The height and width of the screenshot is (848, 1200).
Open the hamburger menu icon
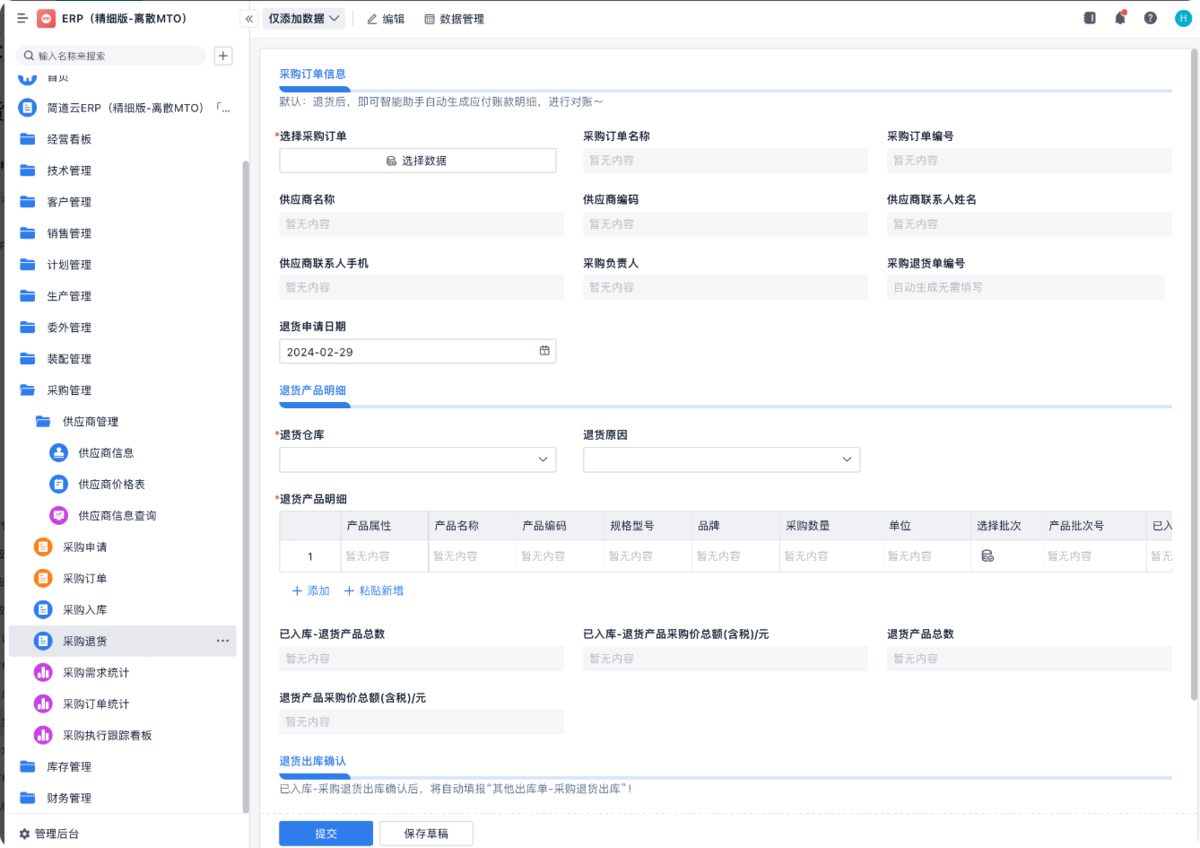pyautogui.click(x=22, y=18)
